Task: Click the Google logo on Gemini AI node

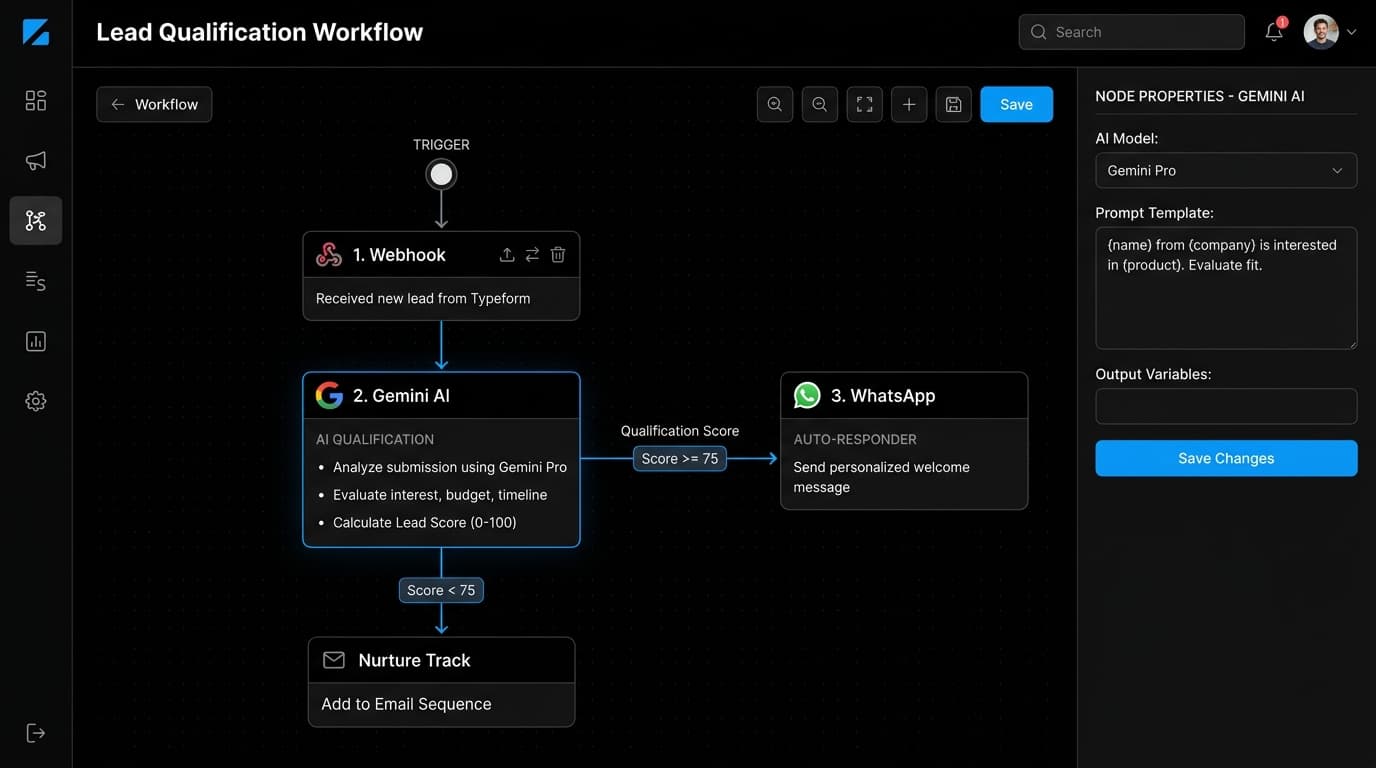Action: (329, 395)
